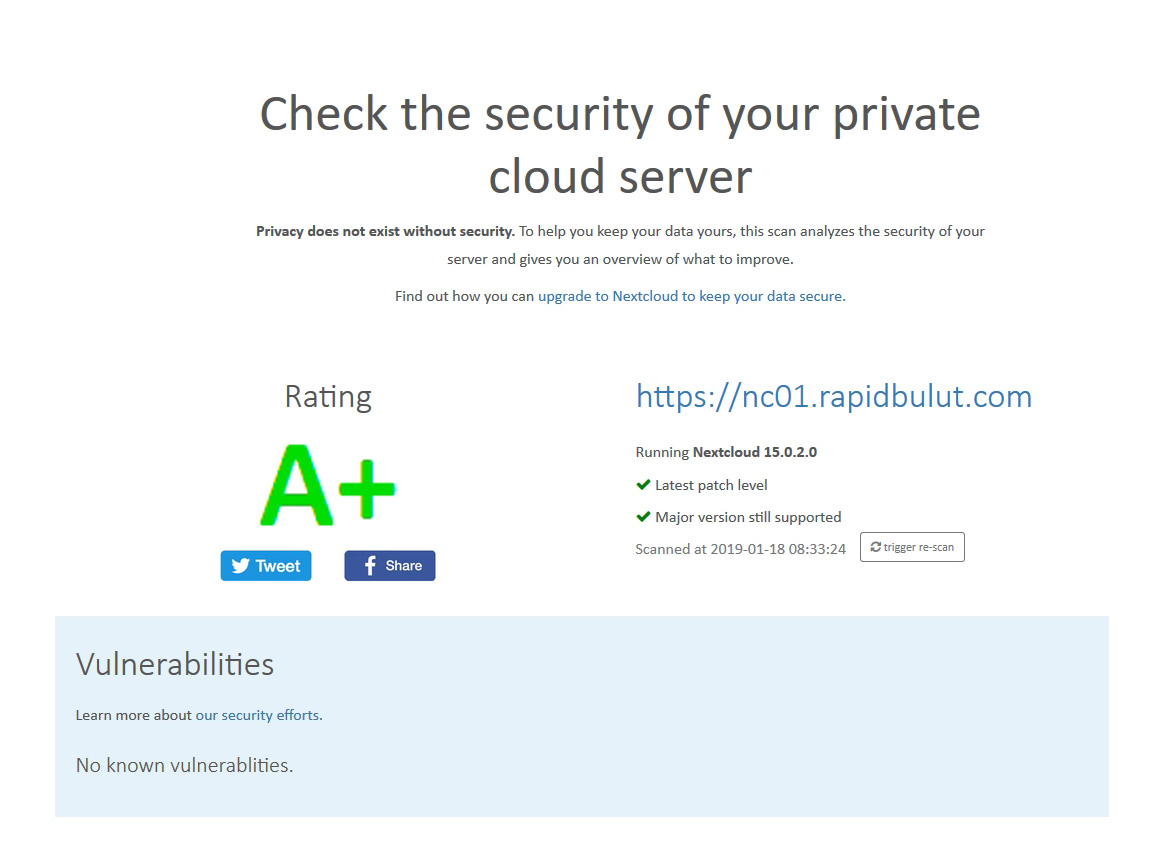
Task: Share the rating on Facebook
Action: [x=390, y=565]
